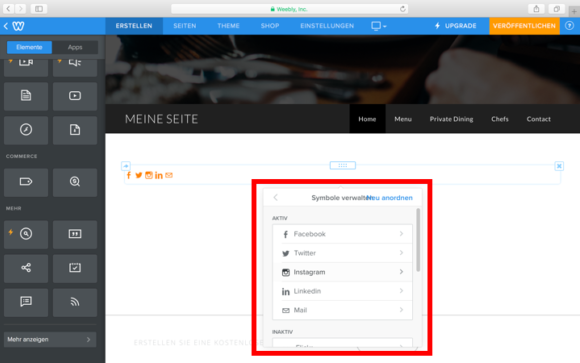Click the orange LinkedIn icon on page
Viewport: 580px width, 363px height.
[159, 175]
